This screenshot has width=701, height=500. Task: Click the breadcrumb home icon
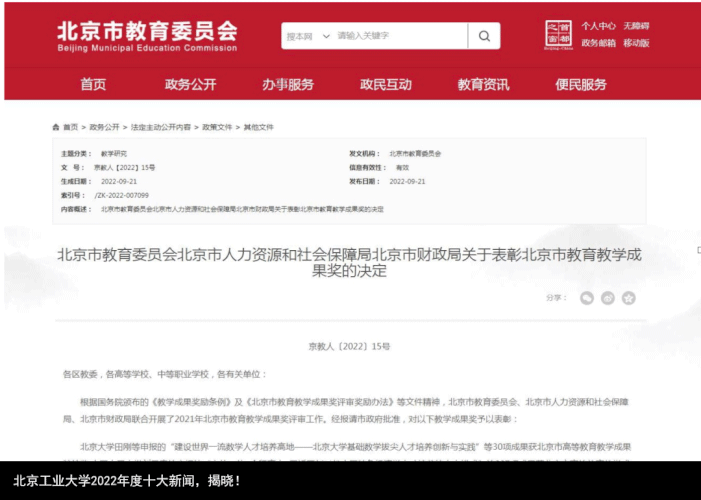[56, 127]
